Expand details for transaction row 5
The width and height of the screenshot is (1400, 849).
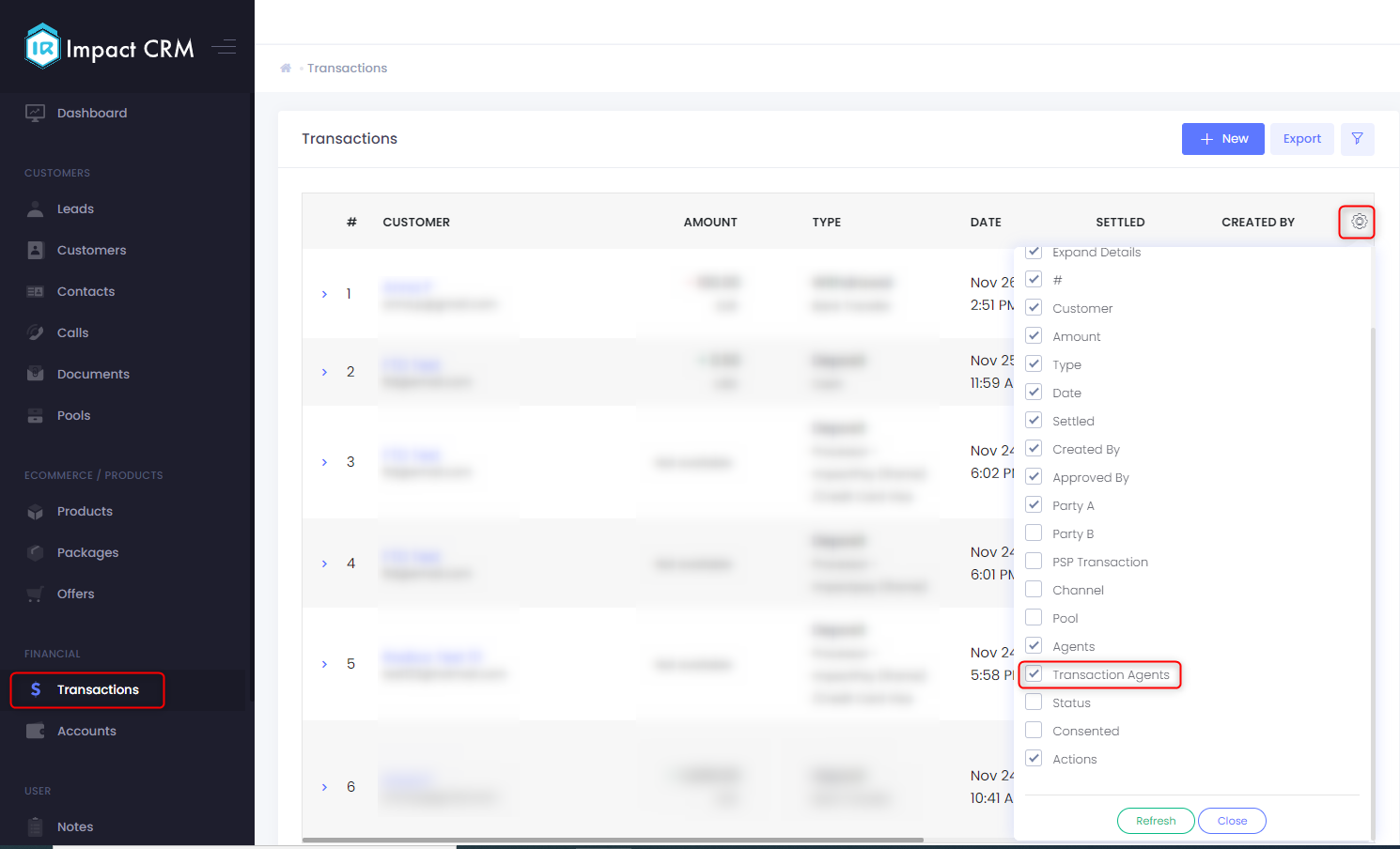click(324, 664)
